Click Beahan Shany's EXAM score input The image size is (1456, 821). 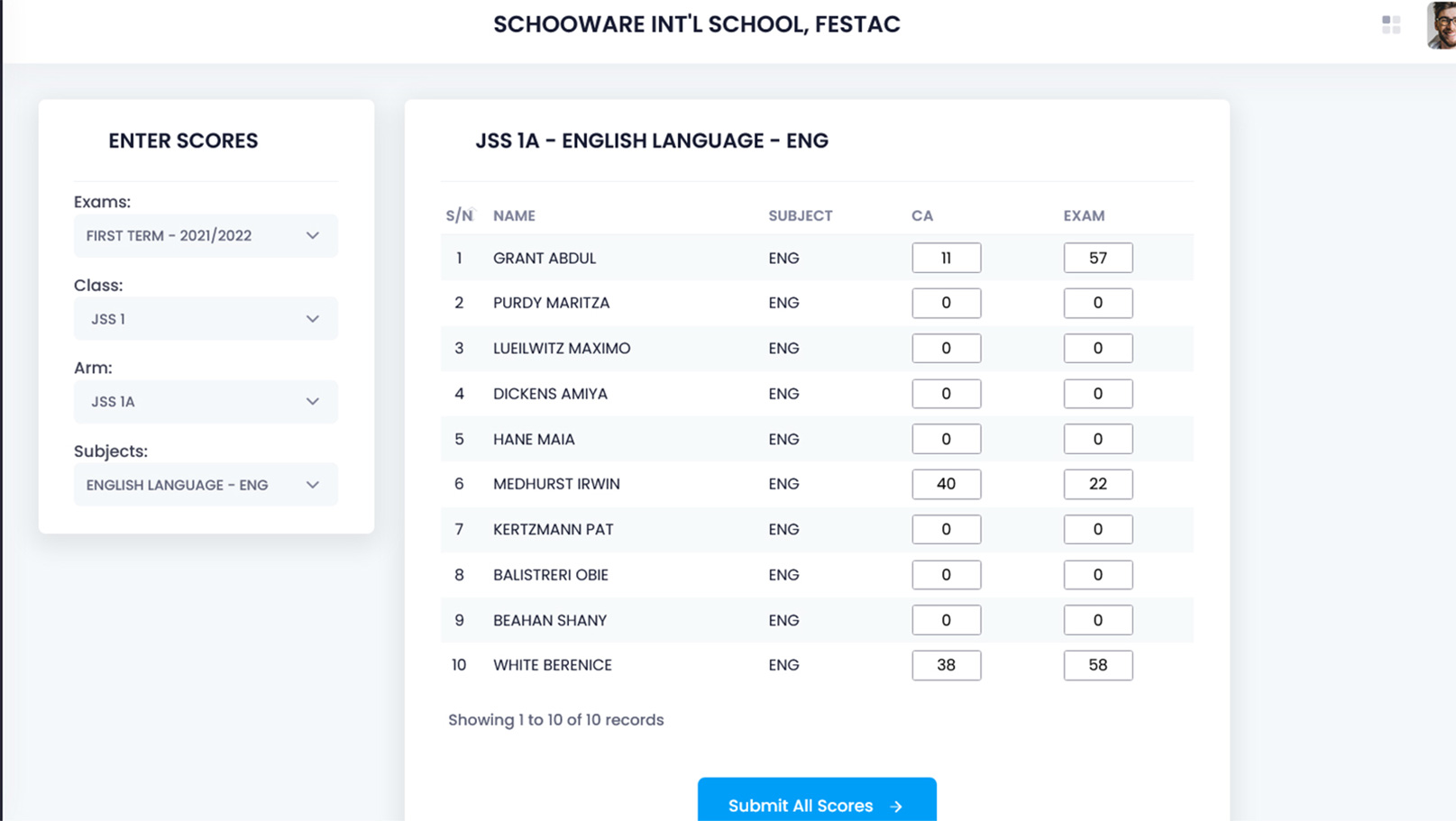pos(1098,620)
